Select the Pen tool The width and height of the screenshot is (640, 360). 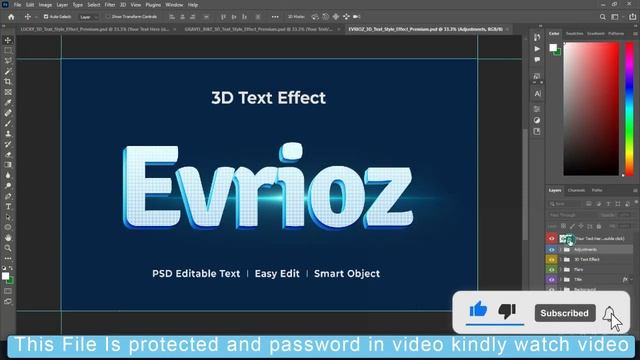click(8, 196)
